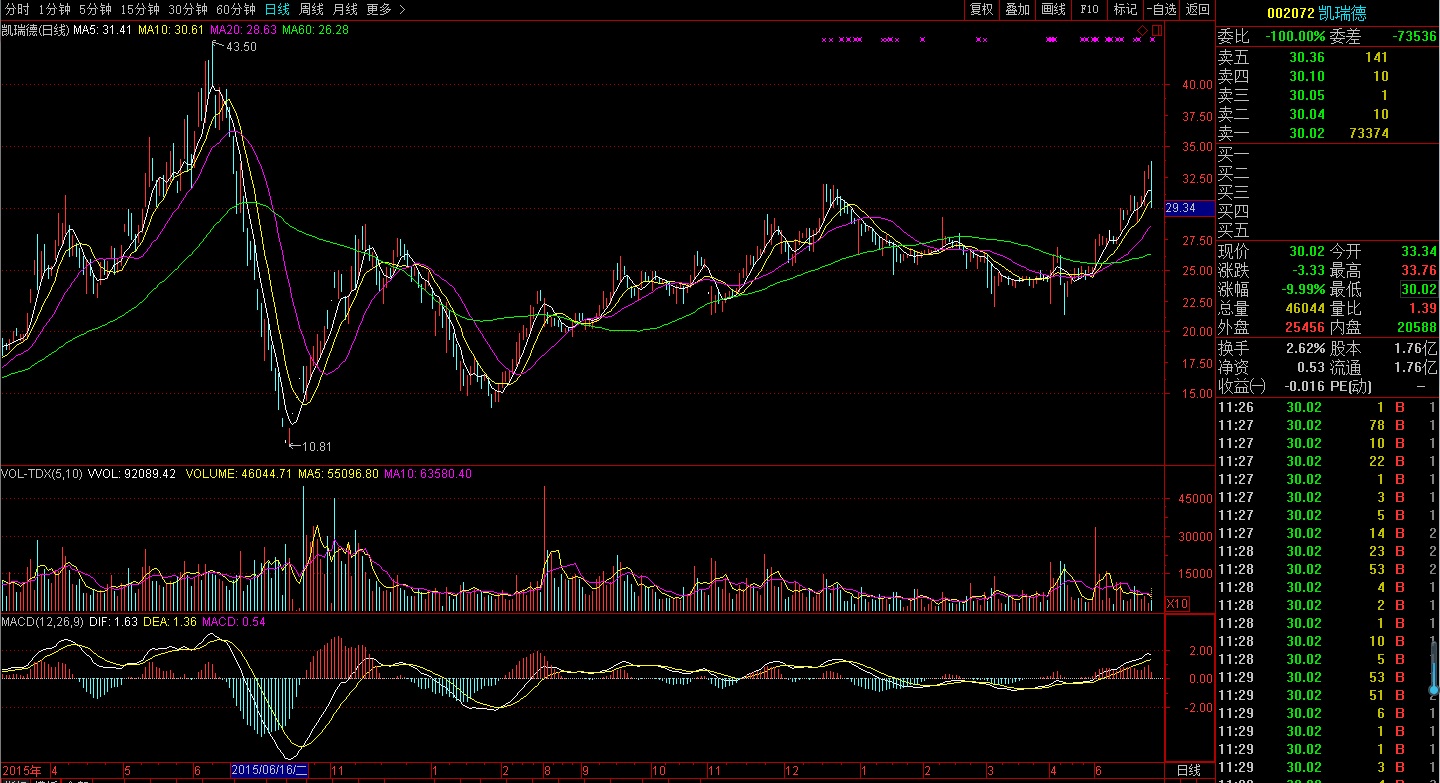
Task: Click the 日线 period label below the axis
Action: point(1189,771)
